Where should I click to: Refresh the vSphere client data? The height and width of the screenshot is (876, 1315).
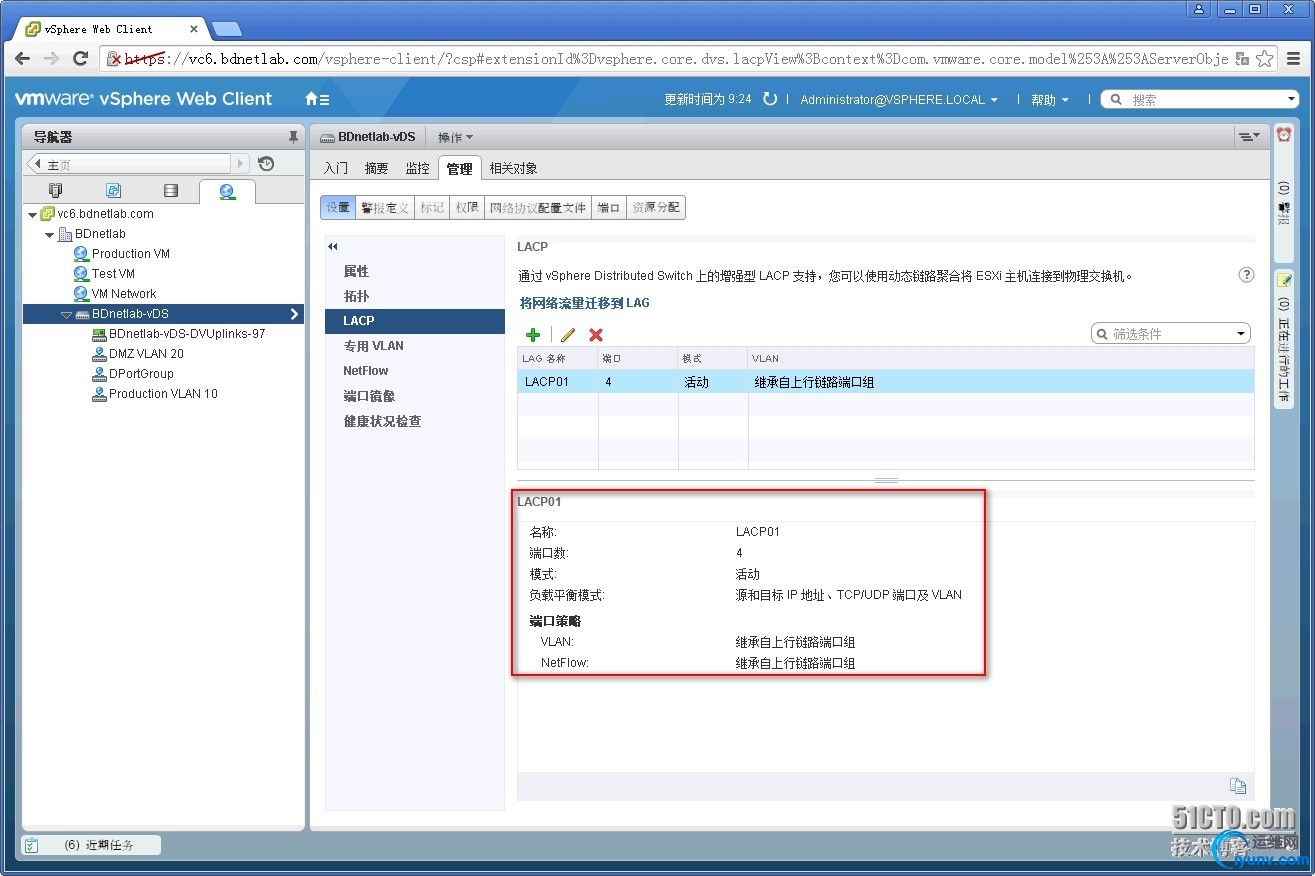point(770,99)
